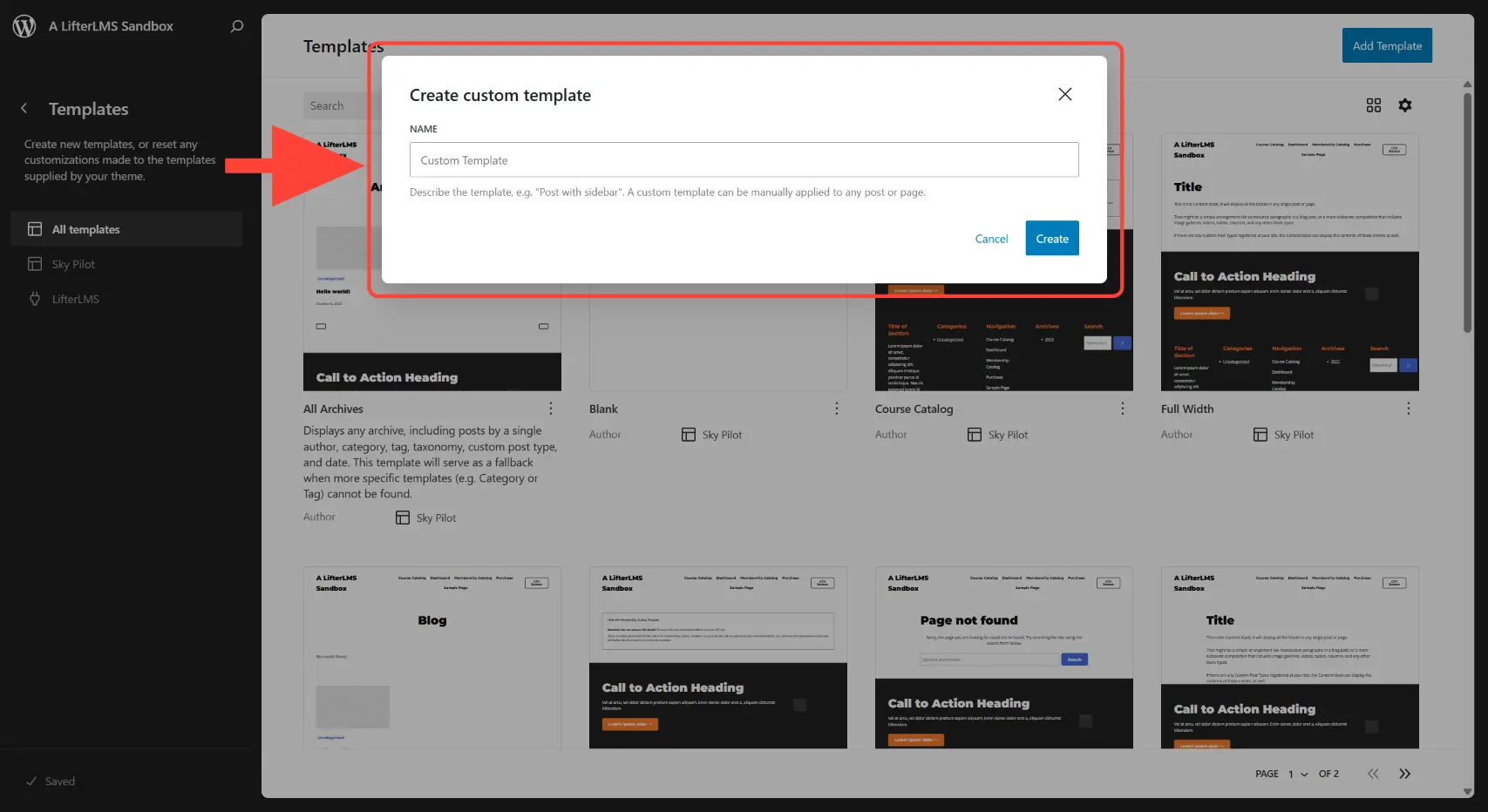This screenshot has width=1488, height=812.
Task: Open the sidebar search with magnifier icon
Action: tap(235, 26)
